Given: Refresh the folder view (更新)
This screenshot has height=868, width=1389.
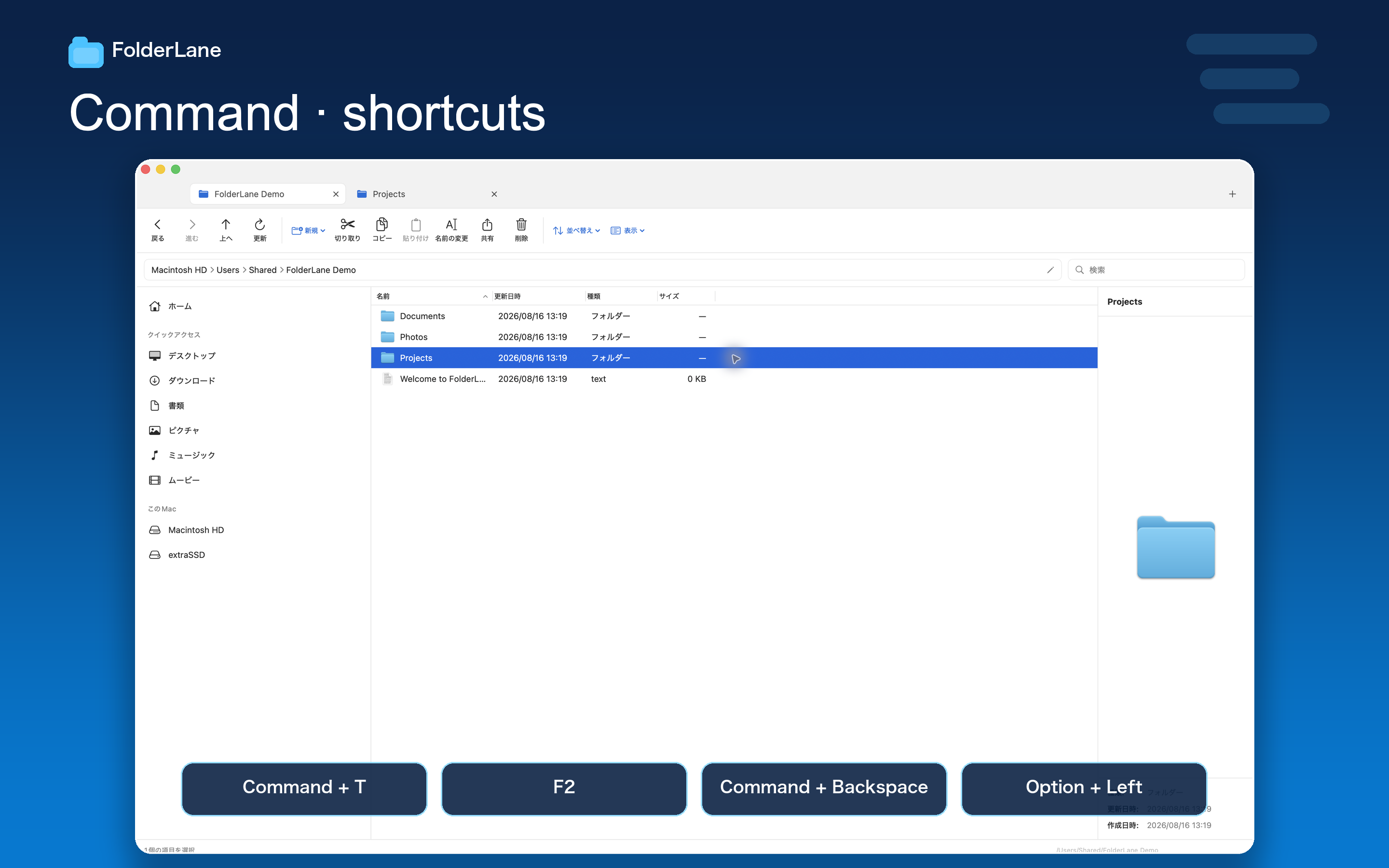Looking at the screenshot, I should [x=259, y=230].
